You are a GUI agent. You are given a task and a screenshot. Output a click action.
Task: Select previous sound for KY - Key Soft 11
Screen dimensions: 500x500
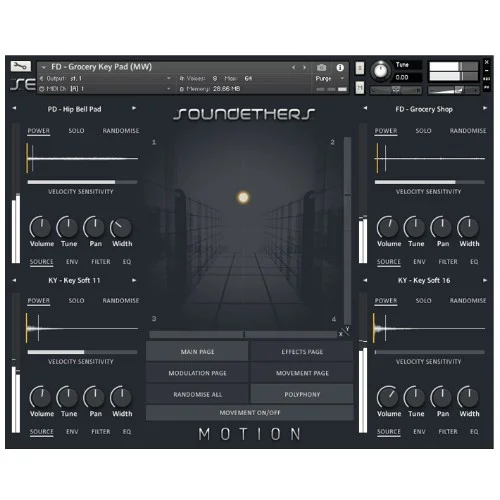pyautogui.click(x=14, y=280)
